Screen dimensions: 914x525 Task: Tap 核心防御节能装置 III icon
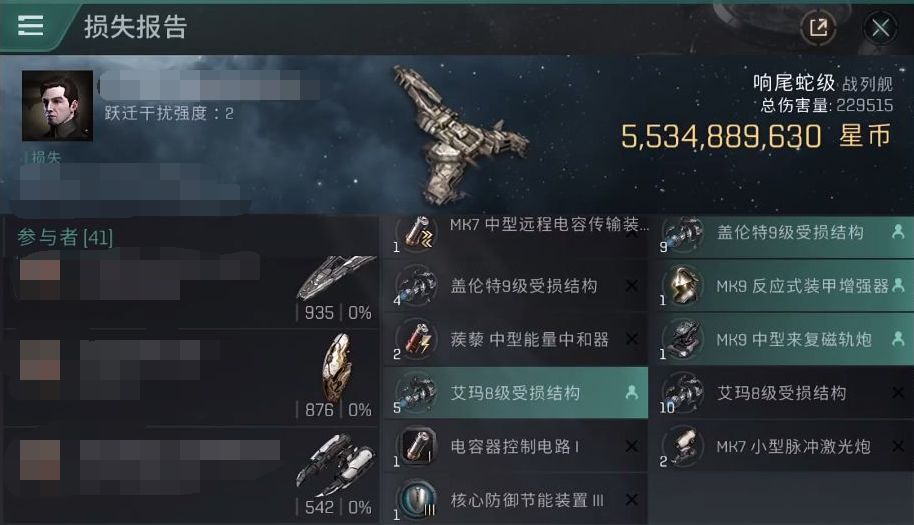pyautogui.click(x=417, y=500)
